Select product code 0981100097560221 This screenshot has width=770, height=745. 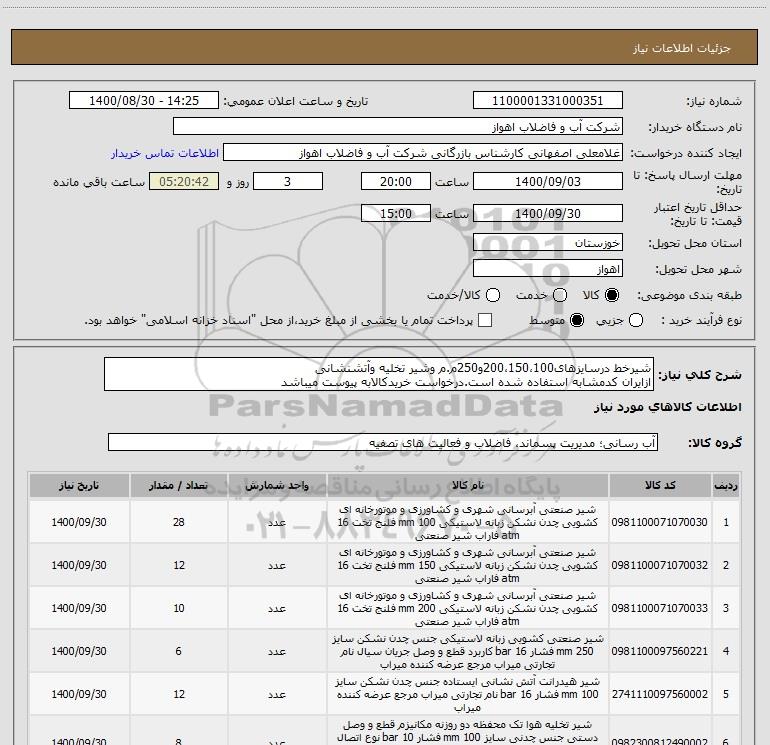660,651
